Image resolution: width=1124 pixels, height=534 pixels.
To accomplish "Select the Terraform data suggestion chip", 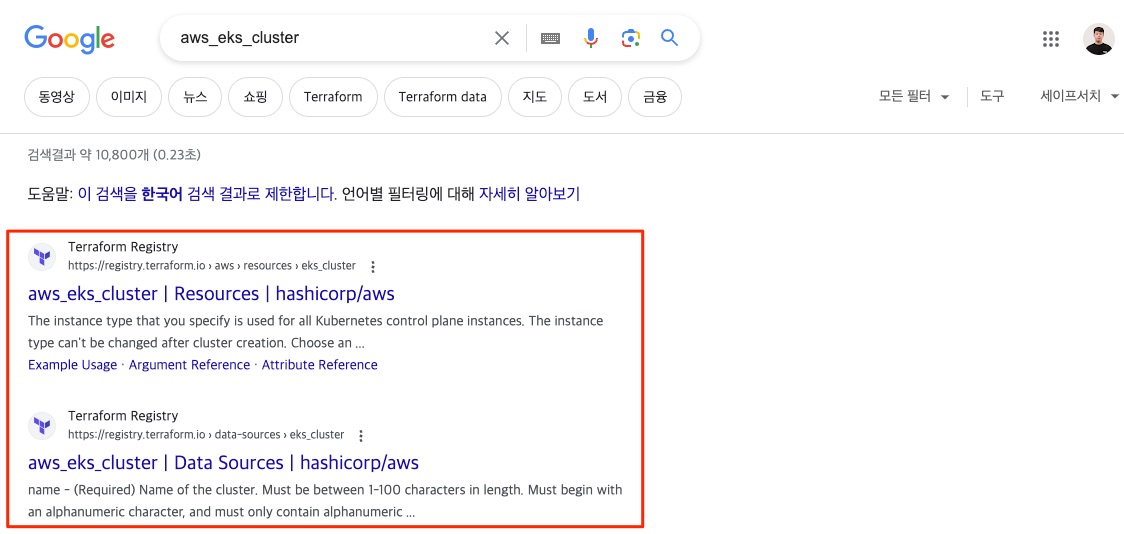I will click(442, 97).
